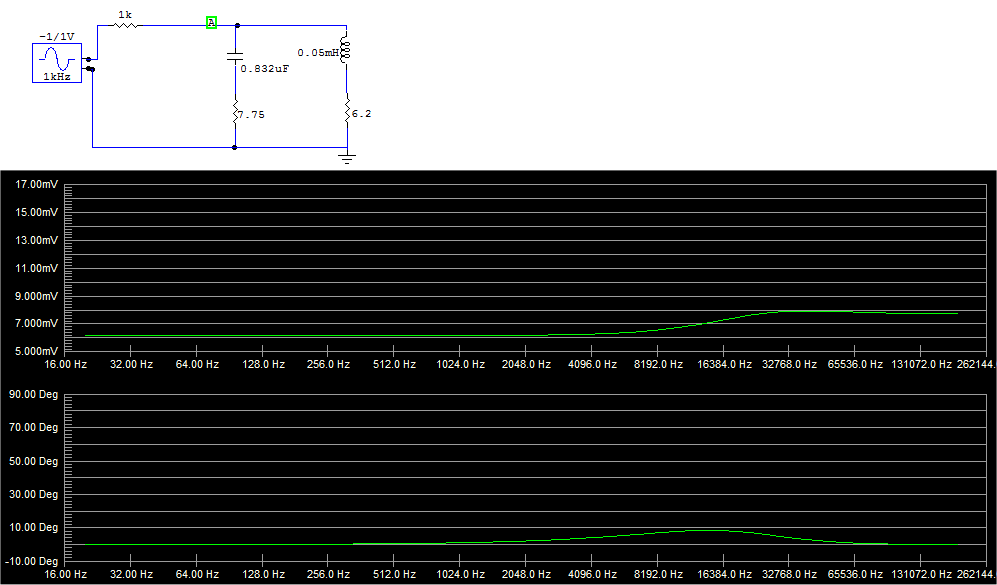
Task: Click the ground symbol
Action: [347, 158]
